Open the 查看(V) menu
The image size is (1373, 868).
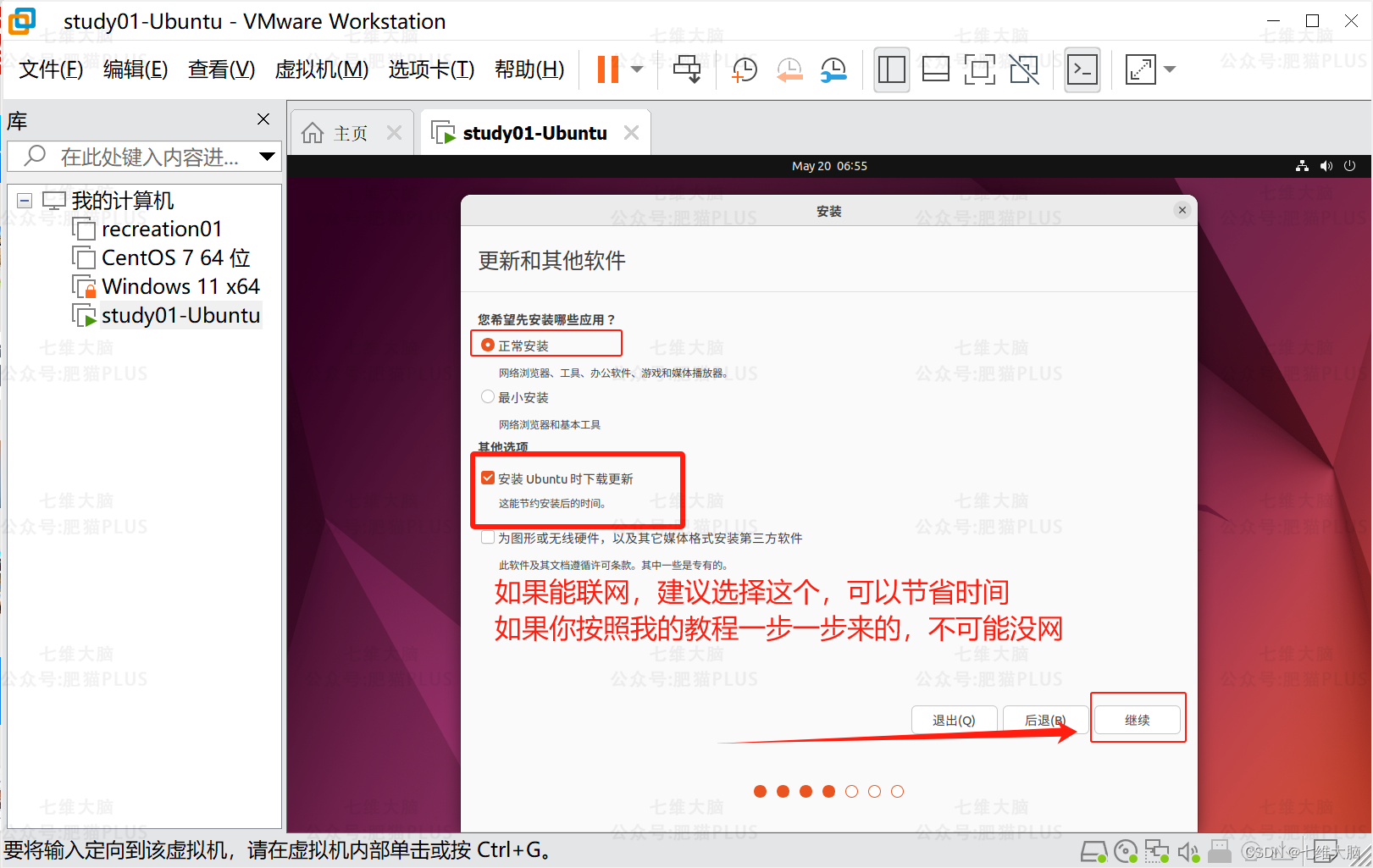[221, 69]
